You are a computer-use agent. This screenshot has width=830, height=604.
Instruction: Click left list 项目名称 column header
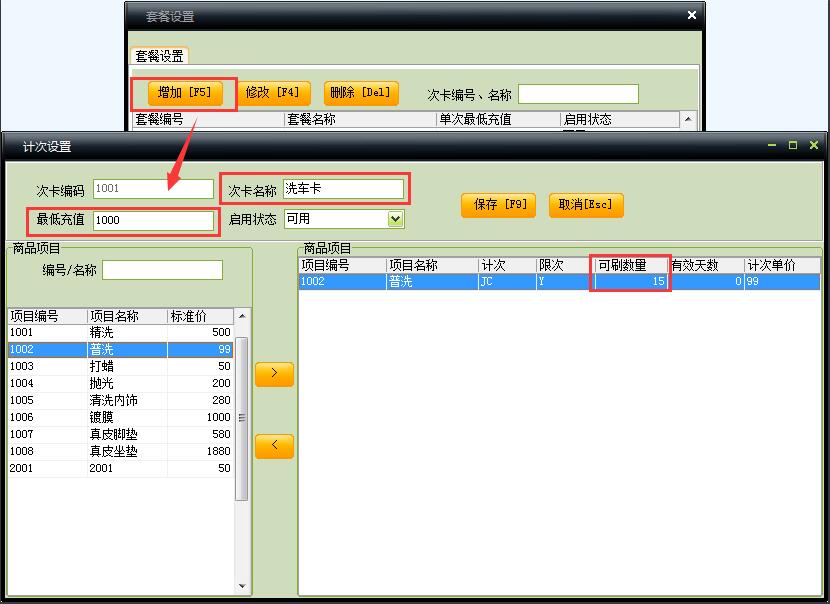[x=128, y=316]
